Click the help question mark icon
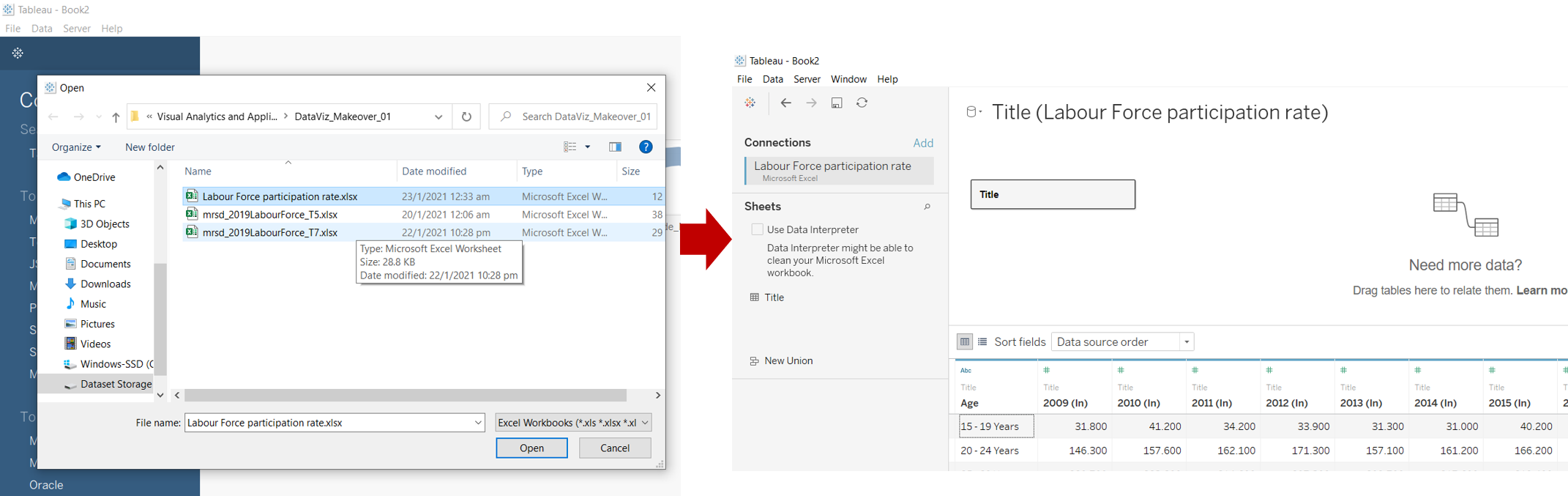Viewport: 1568px width, 496px height. pyautogui.click(x=646, y=147)
